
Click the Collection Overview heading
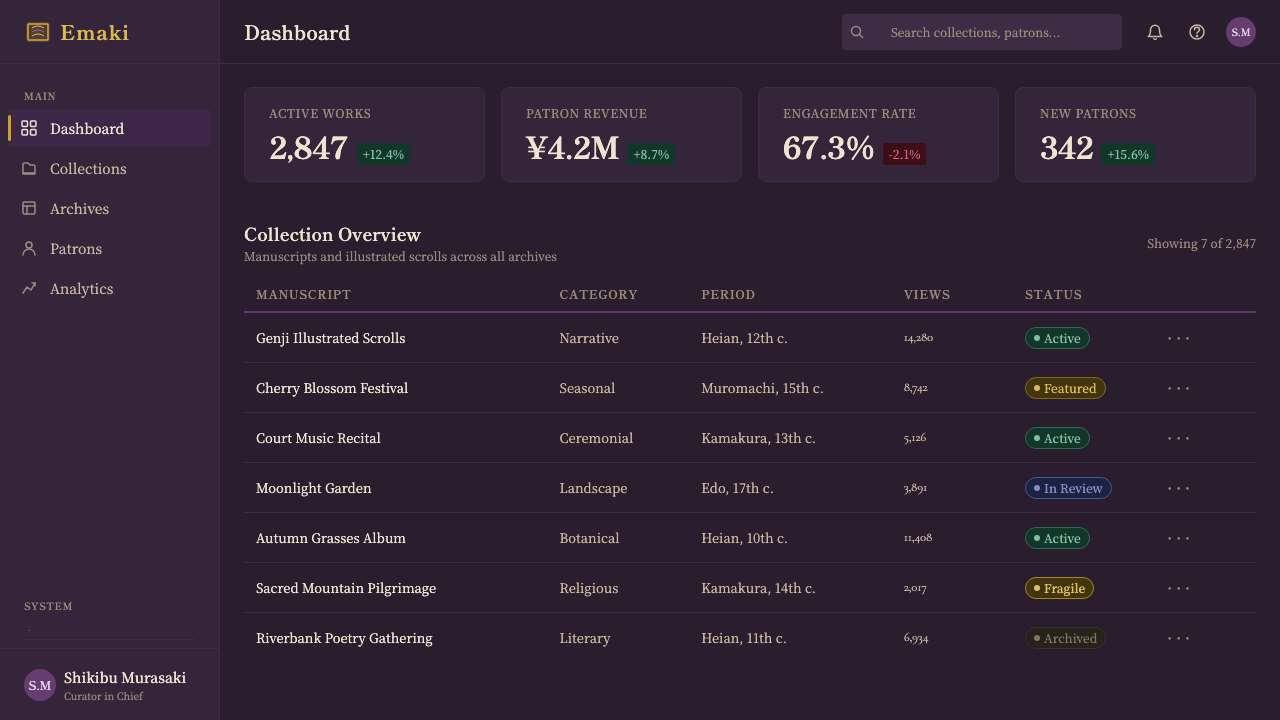tap(332, 234)
